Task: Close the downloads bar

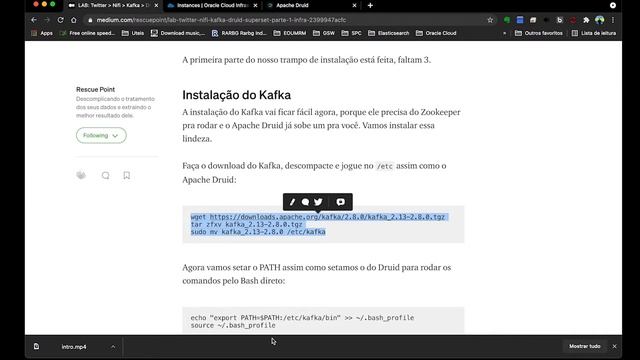Action: click(x=614, y=346)
